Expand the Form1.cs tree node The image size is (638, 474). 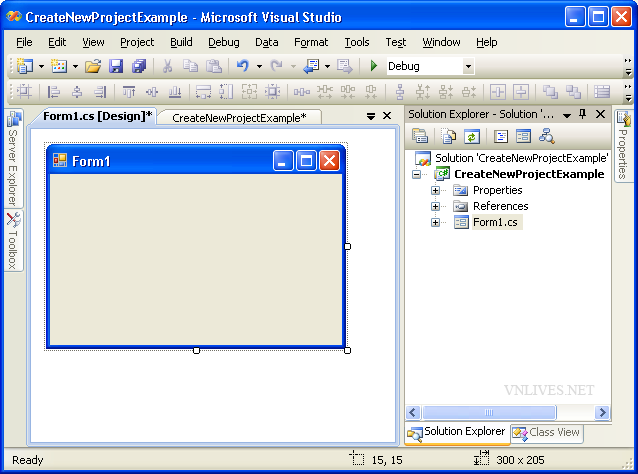(435, 223)
